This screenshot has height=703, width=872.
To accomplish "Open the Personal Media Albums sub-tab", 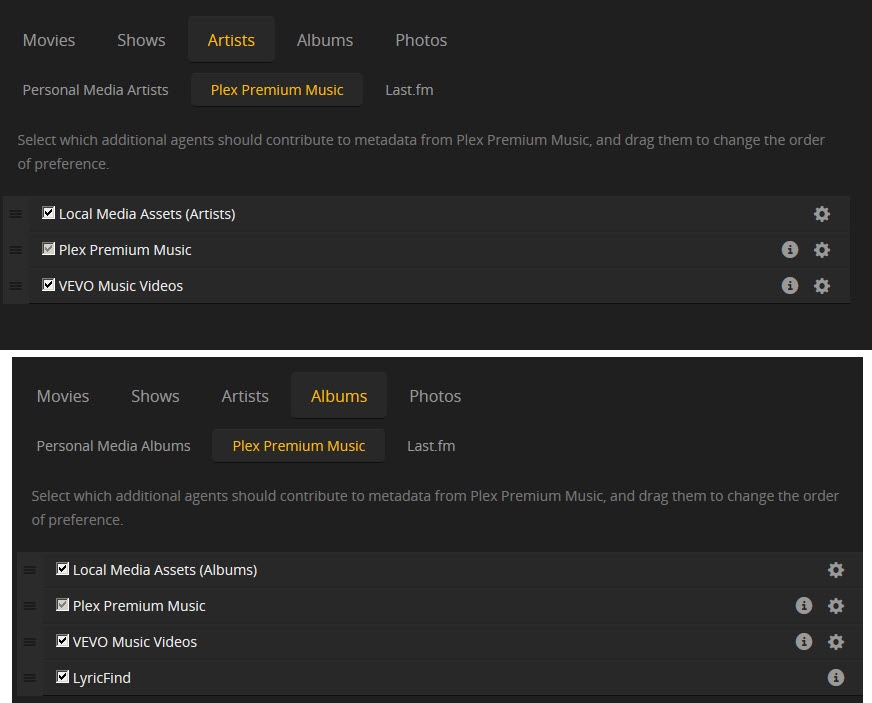I will [114, 446].
